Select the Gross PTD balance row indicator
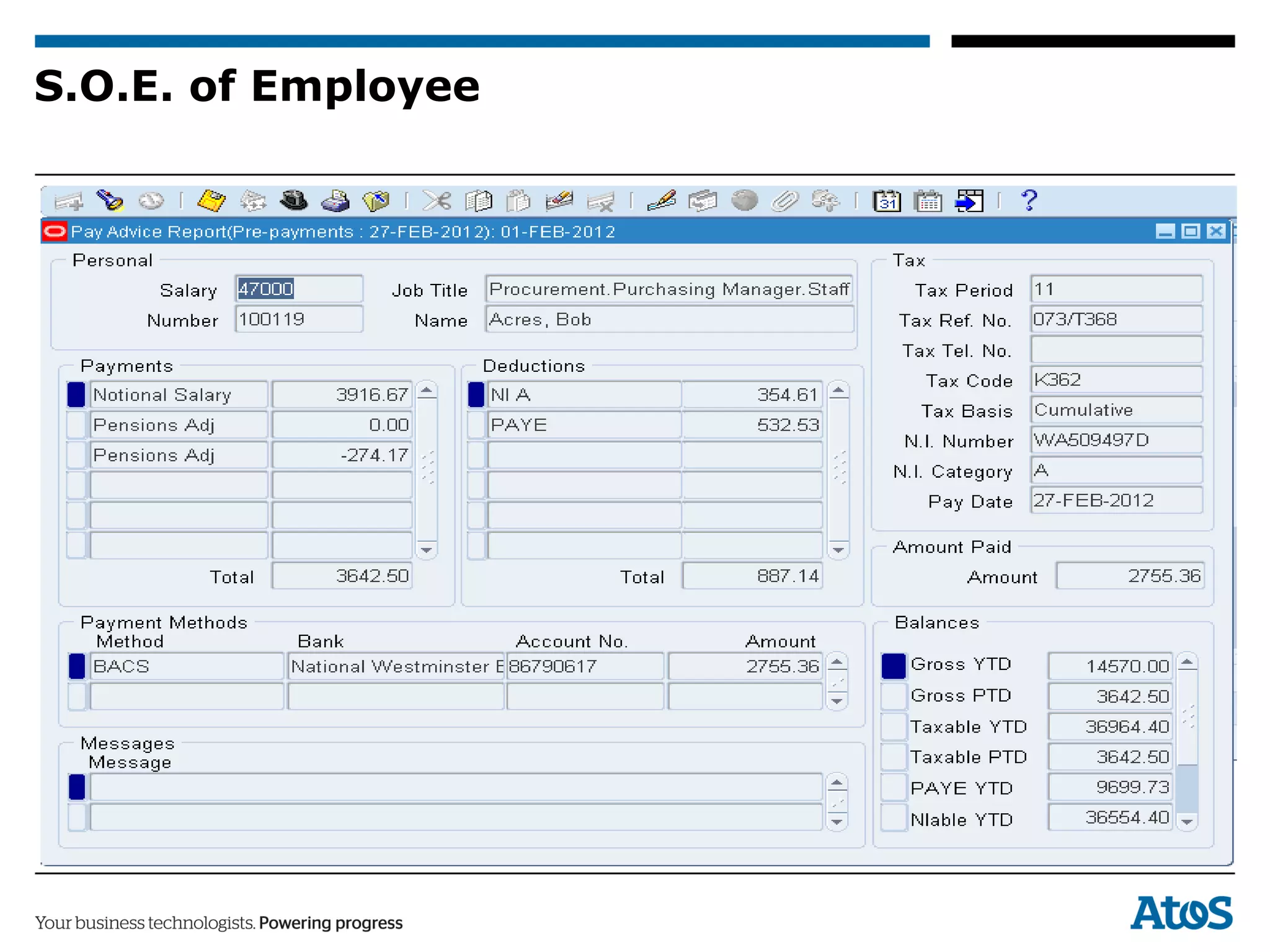 894,697
